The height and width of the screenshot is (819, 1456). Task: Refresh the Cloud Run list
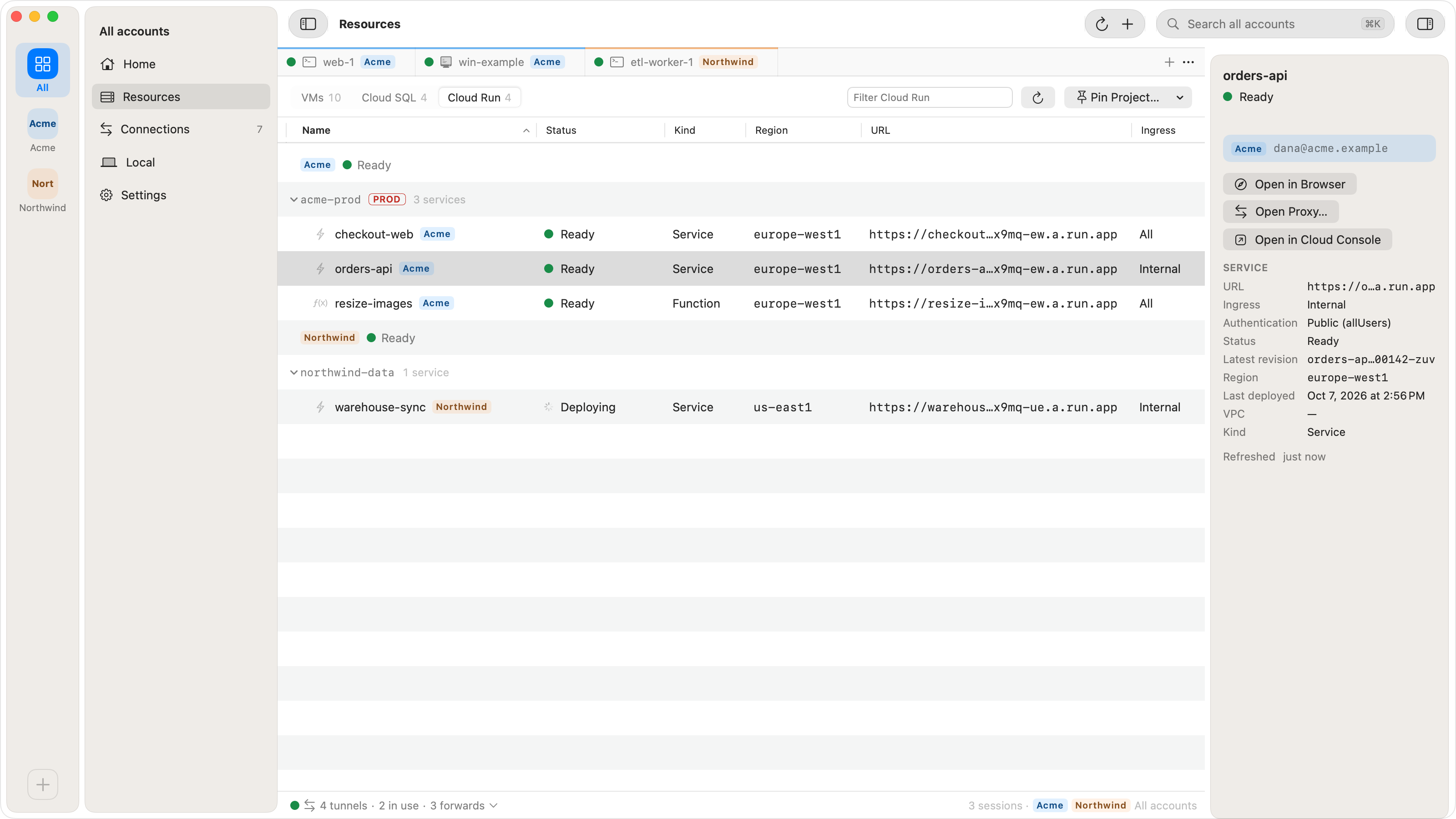(x=1038, y=97)
